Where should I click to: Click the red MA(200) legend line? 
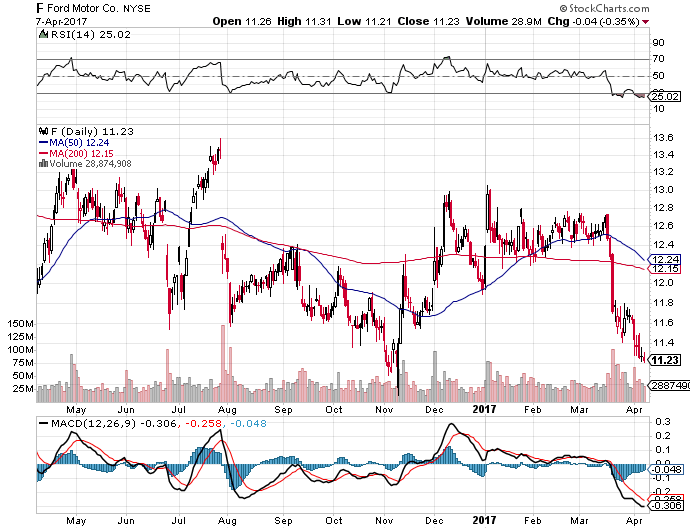[44, 153]
